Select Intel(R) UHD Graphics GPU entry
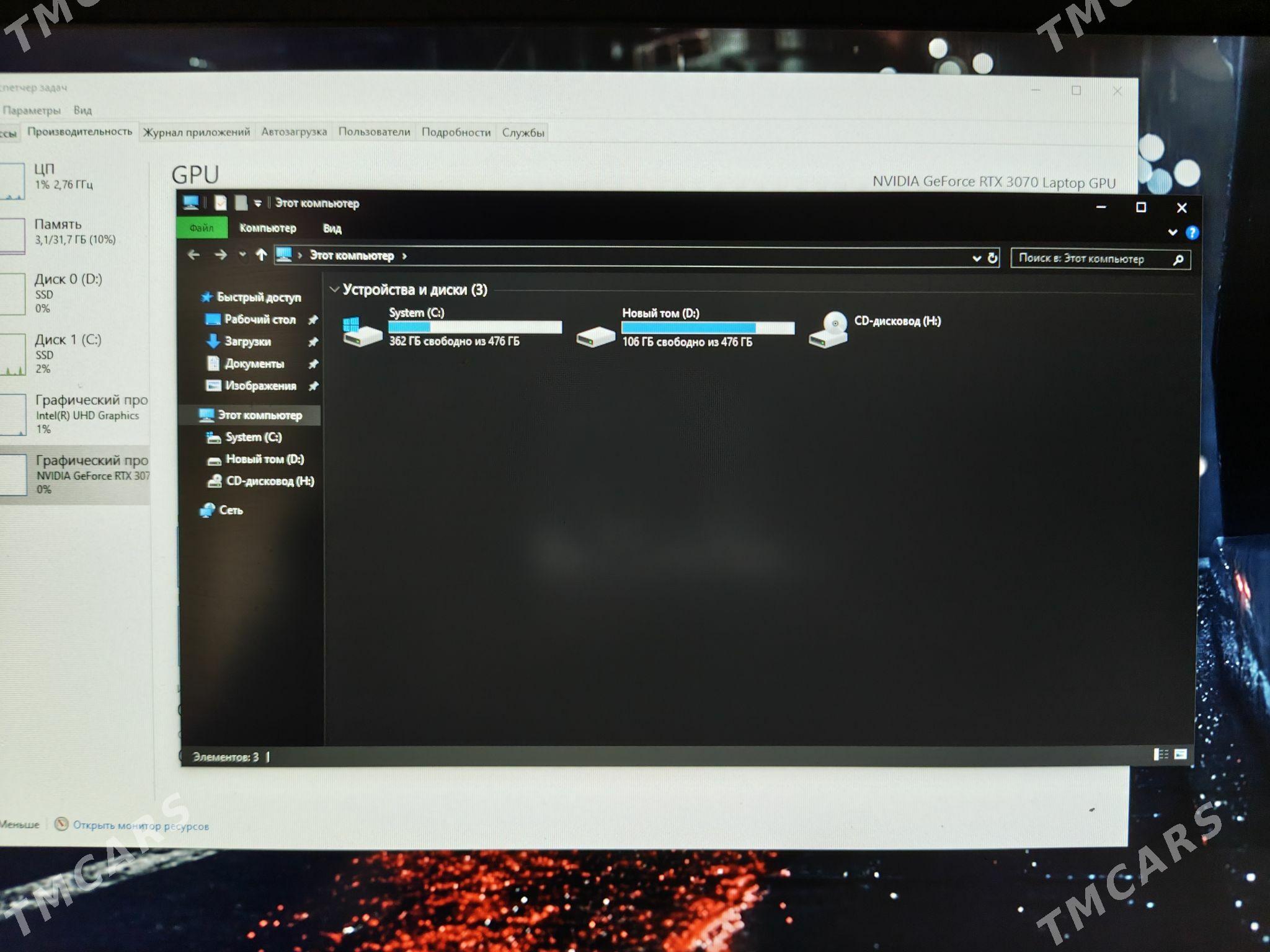Image resolution: width=1270 pixels, height=952 pixels. (x=74, y=414)
